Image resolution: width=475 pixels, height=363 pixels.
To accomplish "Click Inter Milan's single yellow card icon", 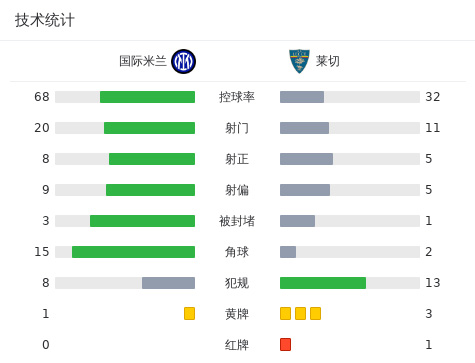I will 189,314.
